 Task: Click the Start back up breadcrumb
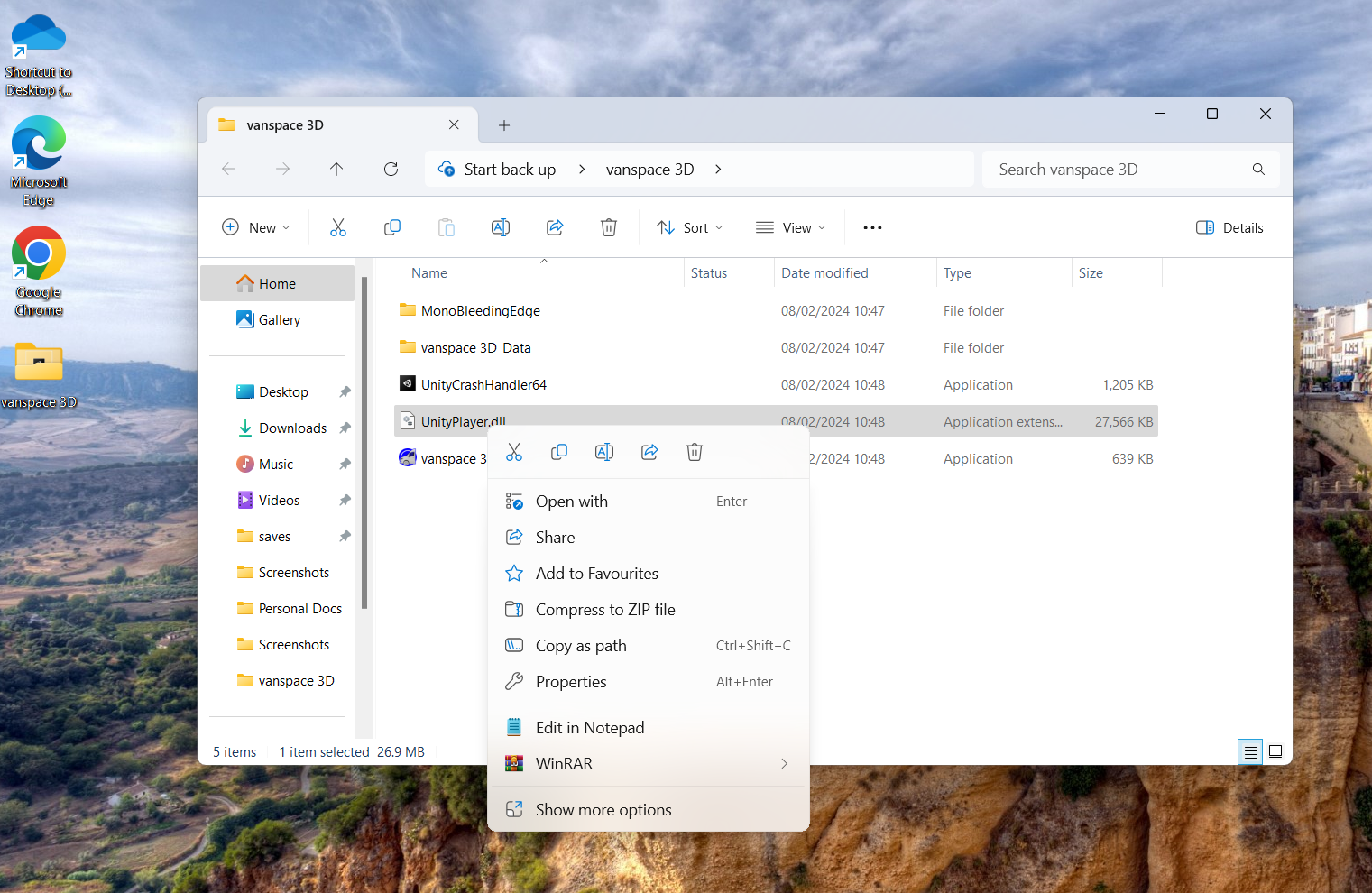click(510, 169)
